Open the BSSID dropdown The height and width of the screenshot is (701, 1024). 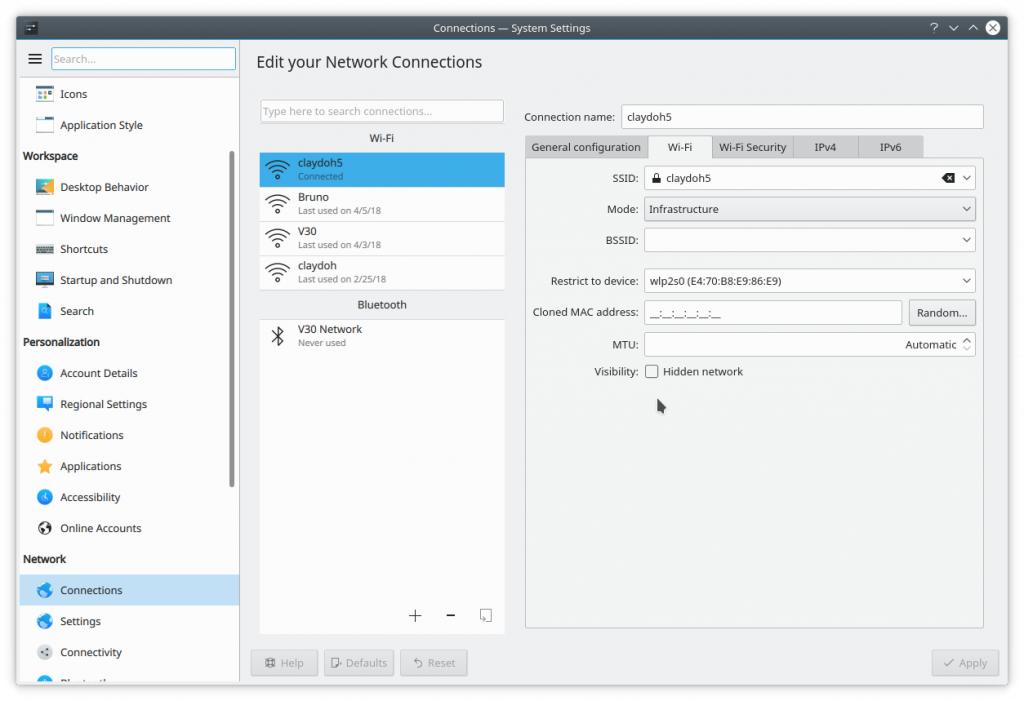coord(966,241)
